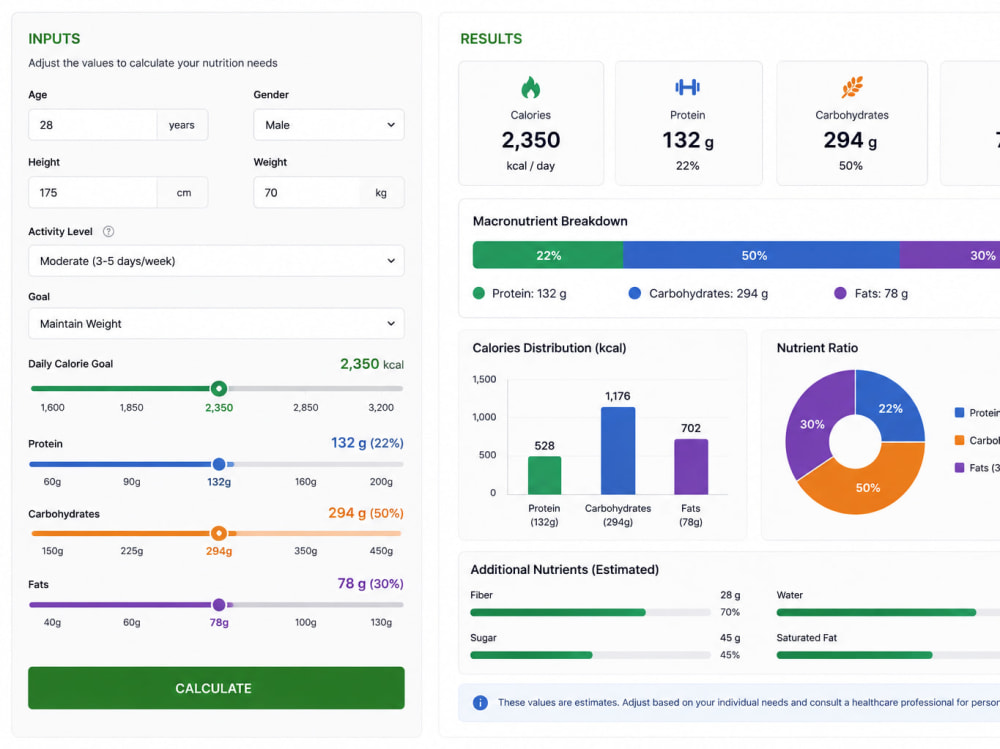Click the 50% blue segment in Macronutrient Breakdown
1000x749 pixels.
pyautogui.click(x=761, y=255)
